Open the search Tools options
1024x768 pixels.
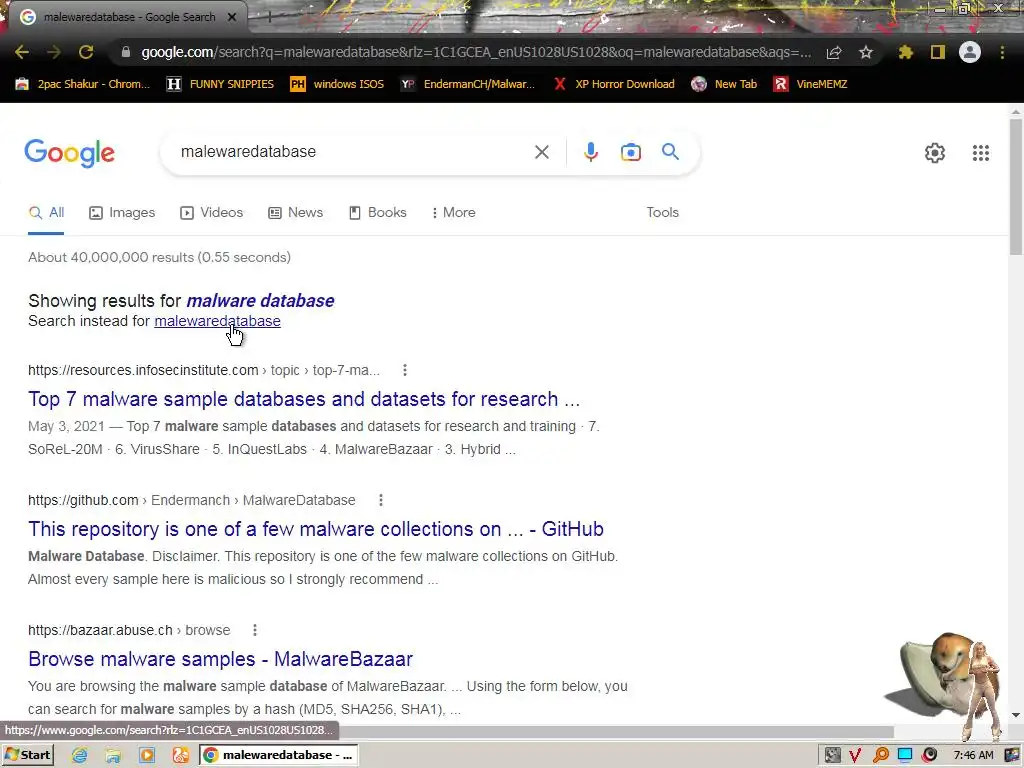[x=662, y=212]
